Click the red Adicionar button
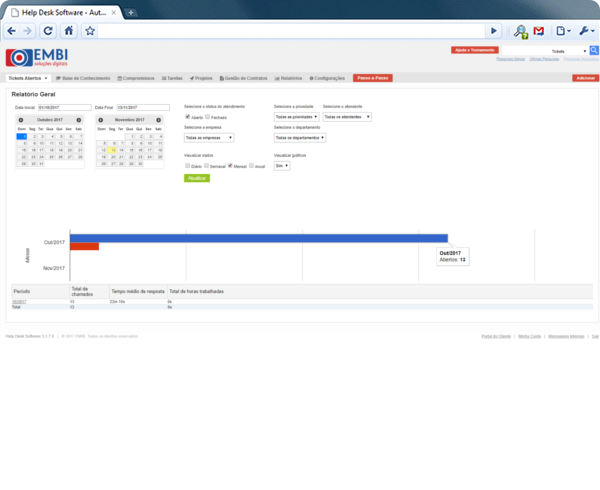Image resolution: width=600 pixels, height=490 pixels. [578, 77]
